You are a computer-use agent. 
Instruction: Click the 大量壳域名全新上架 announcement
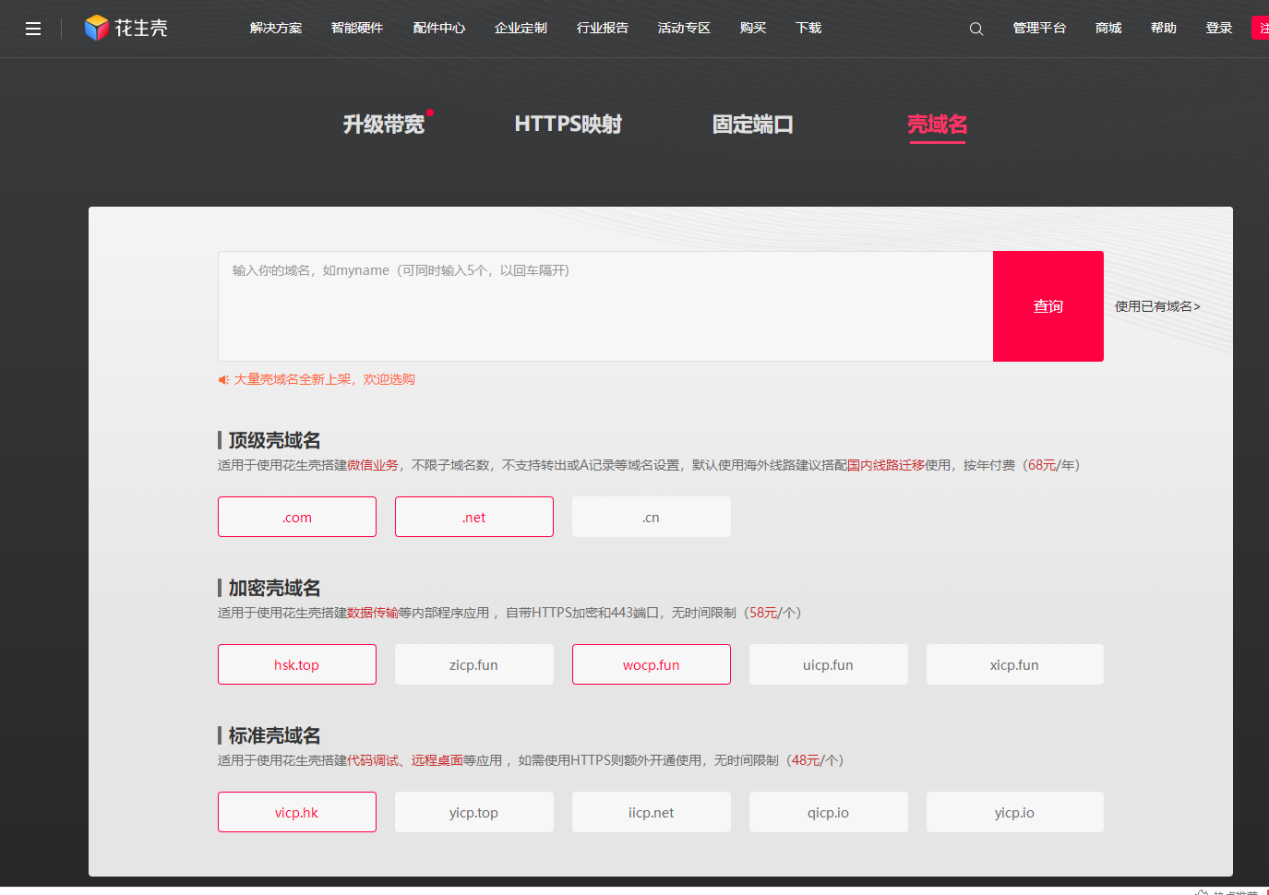click(x=323, y=380)
